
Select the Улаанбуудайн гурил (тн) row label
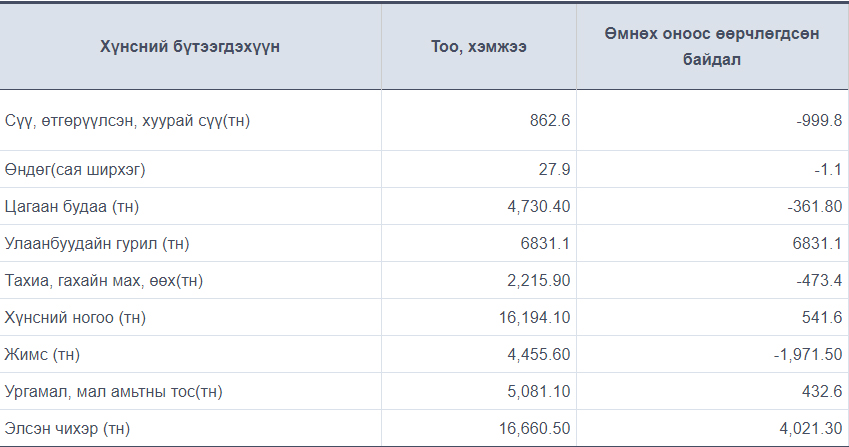point(97,244)
